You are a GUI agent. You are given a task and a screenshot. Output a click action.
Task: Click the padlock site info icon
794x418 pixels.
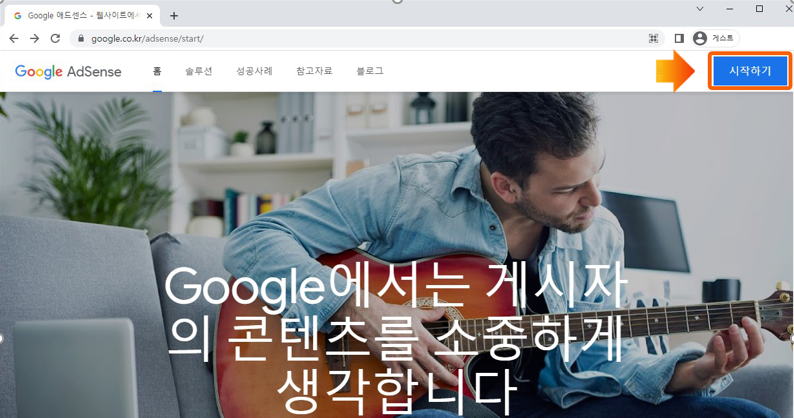tap(81, 39)
